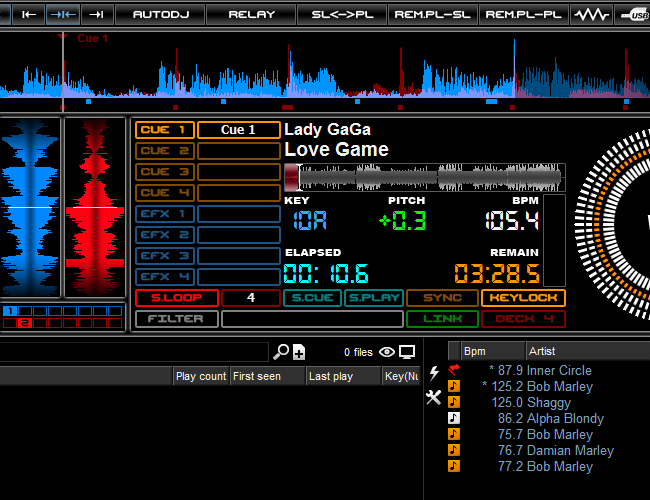Activate the EFX 2 button
The width and height of the screenshot is (650, 500).
[165, 235]
